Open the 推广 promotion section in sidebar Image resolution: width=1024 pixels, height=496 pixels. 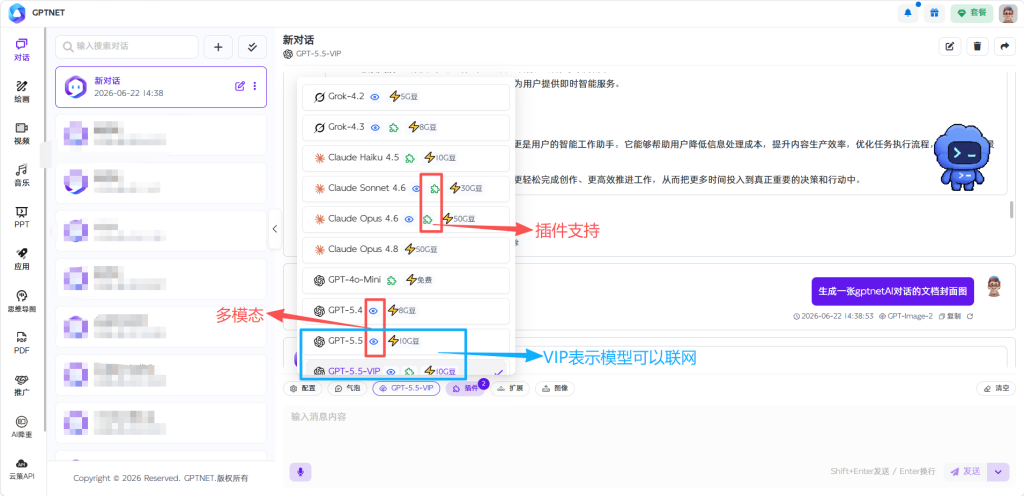pos(22,385)
